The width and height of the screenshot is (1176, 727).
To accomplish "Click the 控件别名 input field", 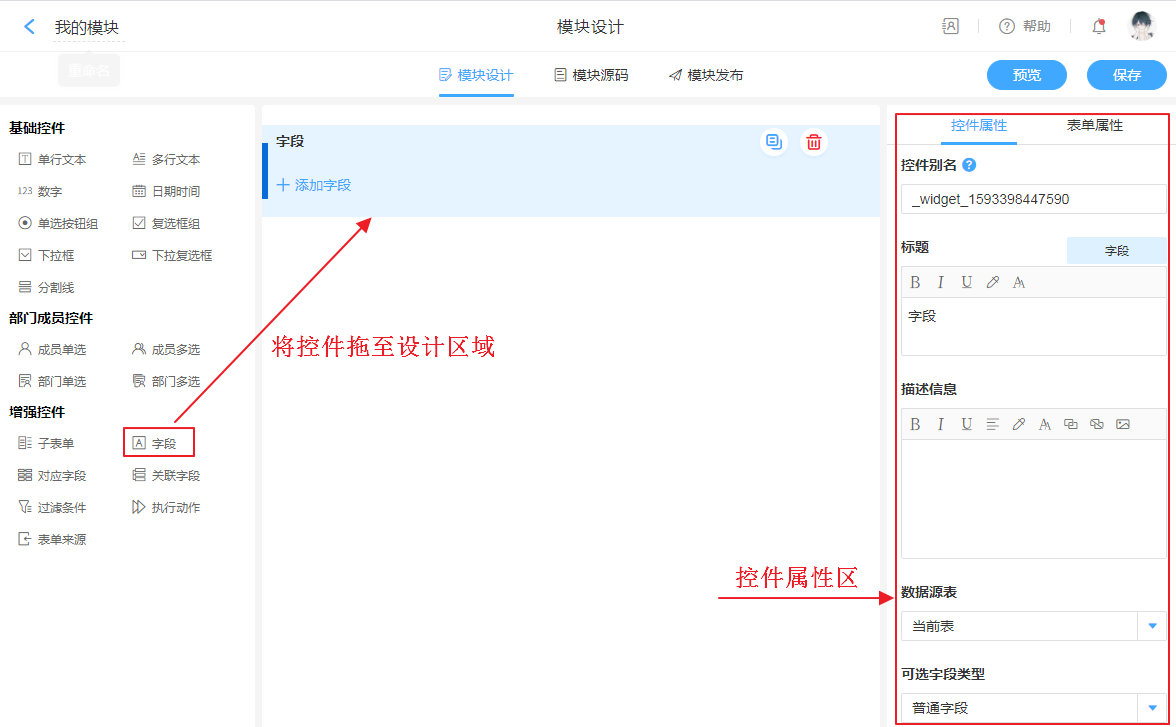I will coord(1033,199).
